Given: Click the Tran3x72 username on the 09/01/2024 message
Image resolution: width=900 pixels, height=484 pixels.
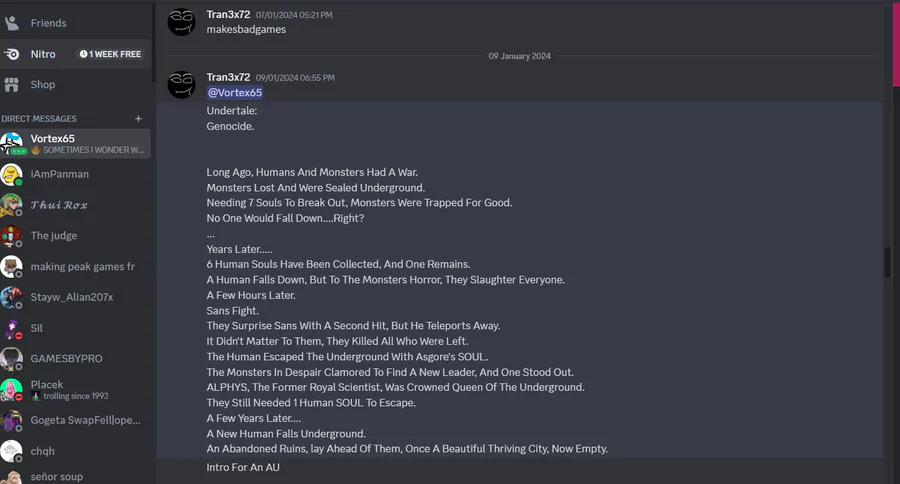Looking at the screenshot, I should tap(228, 77).
